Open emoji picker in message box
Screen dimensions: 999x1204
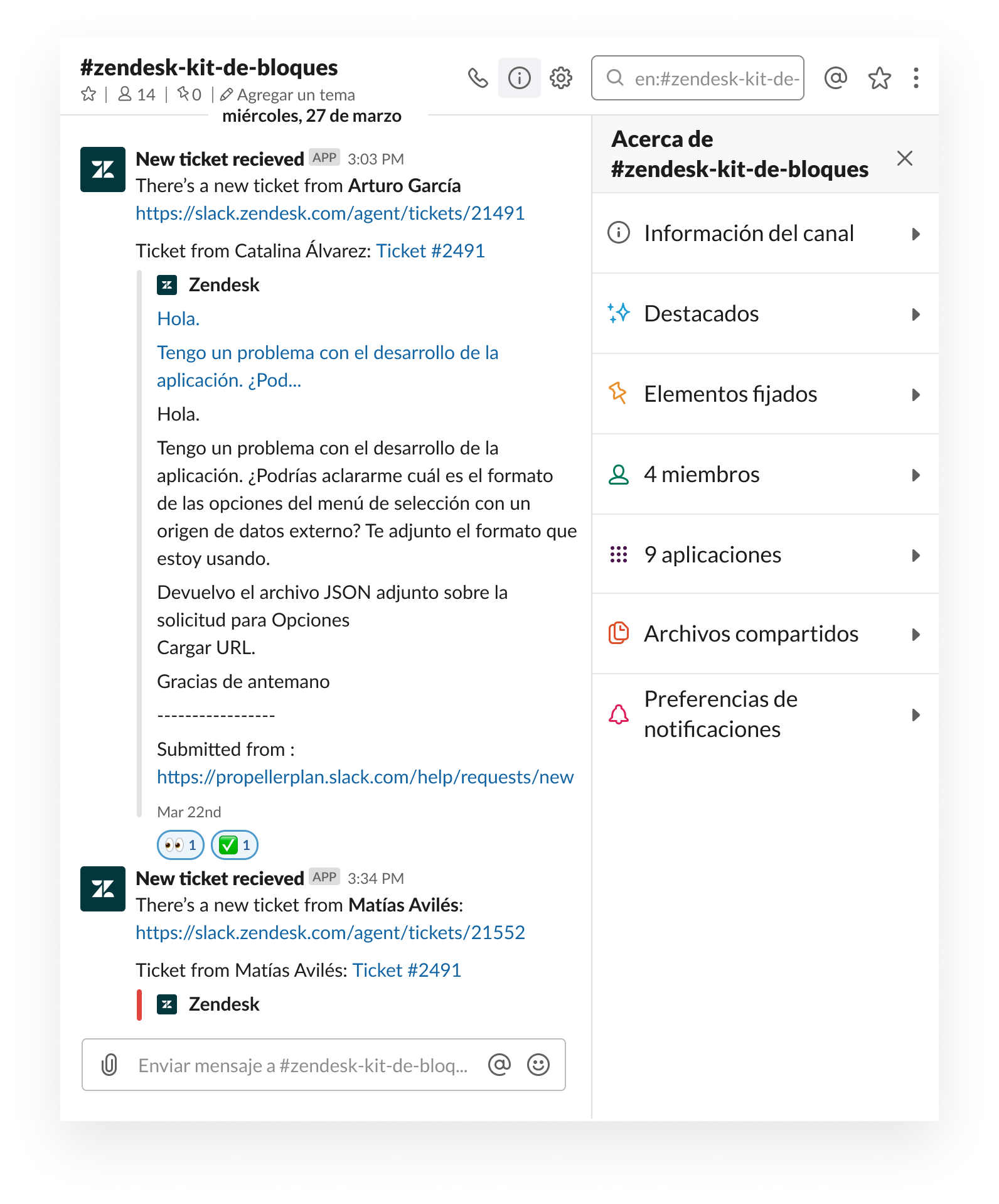[x=538, y=1065]
